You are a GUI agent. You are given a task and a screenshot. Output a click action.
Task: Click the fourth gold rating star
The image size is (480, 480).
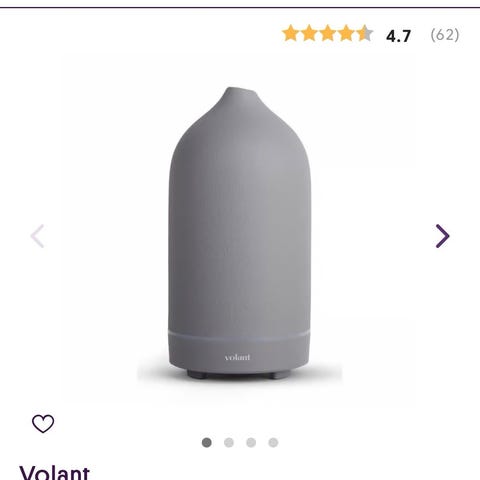(x=346, y=33)
